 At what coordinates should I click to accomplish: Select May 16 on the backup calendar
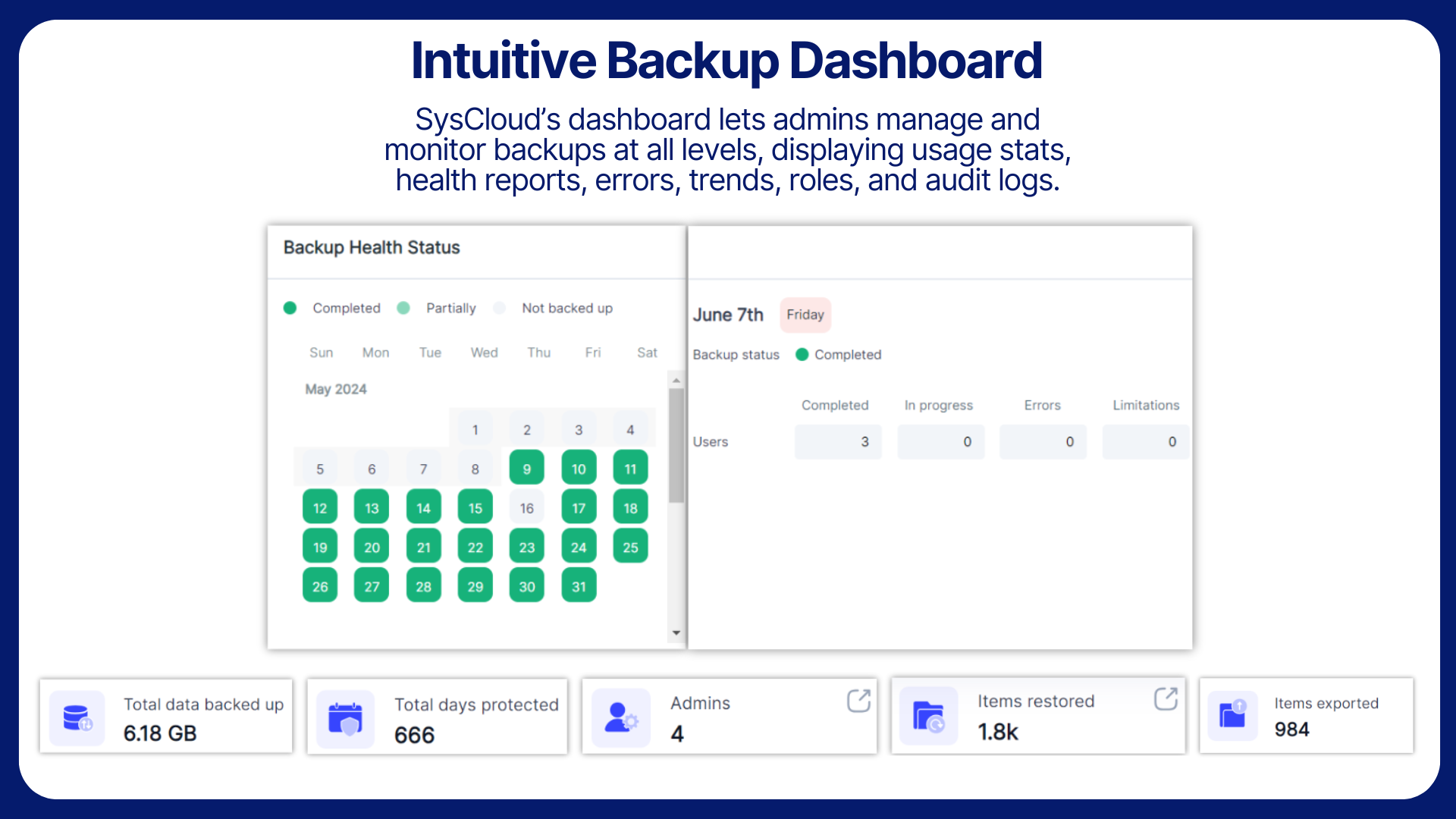click(x=526, y=507)
